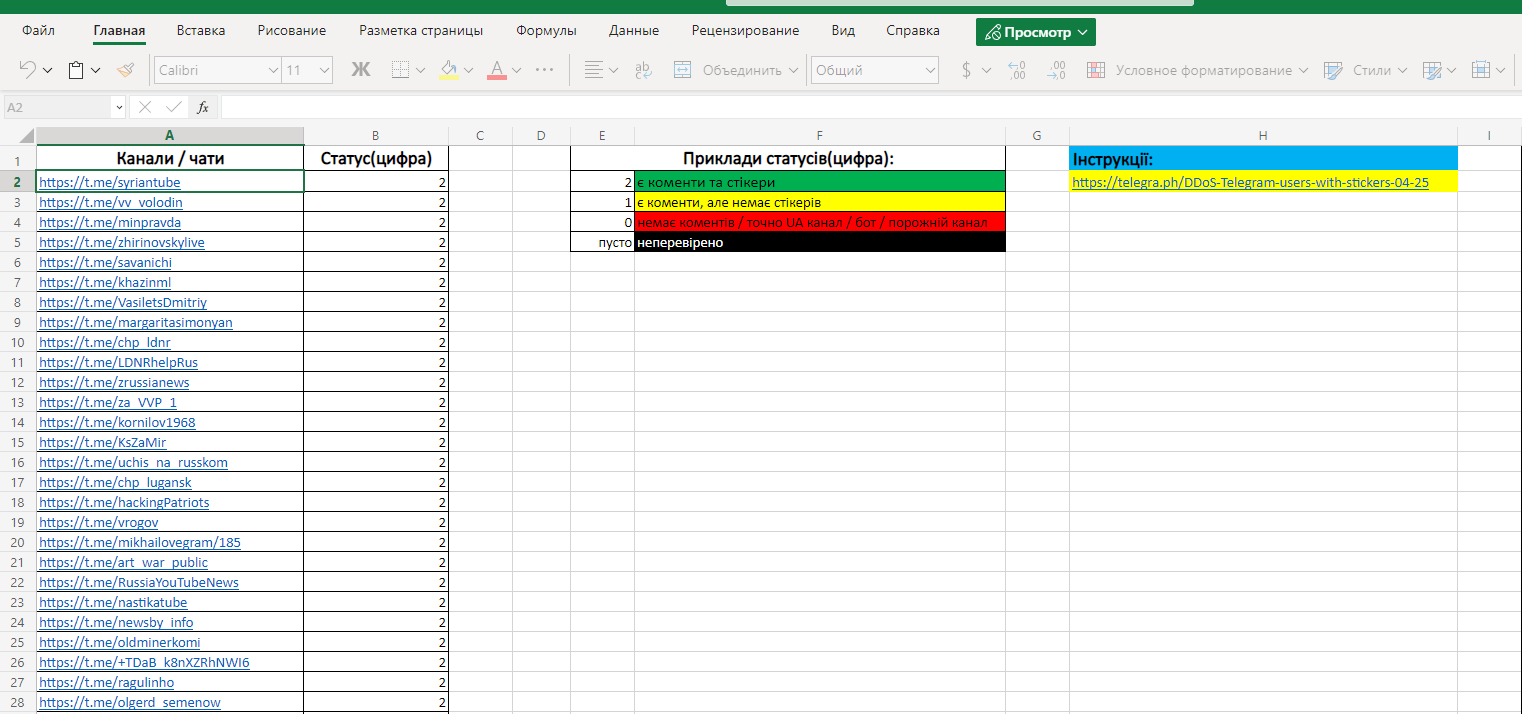This screenshot has width=1522, height=714.
Task: Click the formula cancel X icon
Action: pos(145,107)
